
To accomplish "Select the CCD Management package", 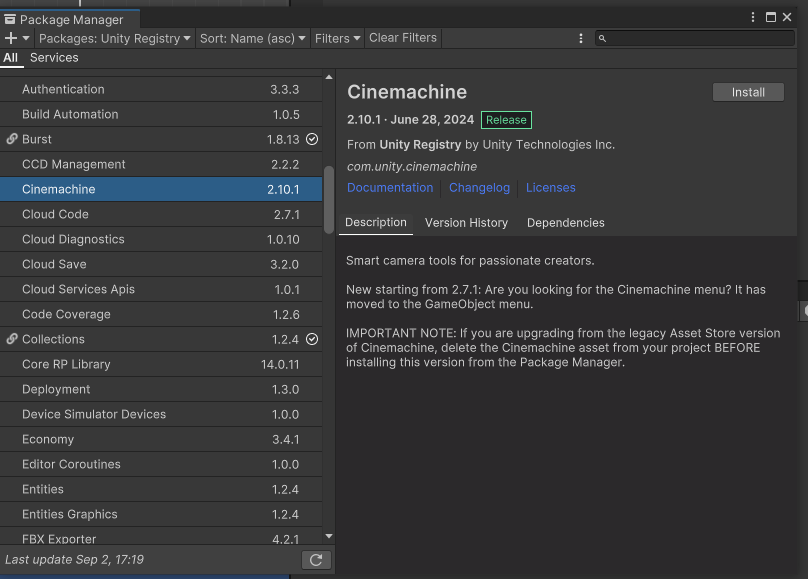I will (x=161, y=164).
